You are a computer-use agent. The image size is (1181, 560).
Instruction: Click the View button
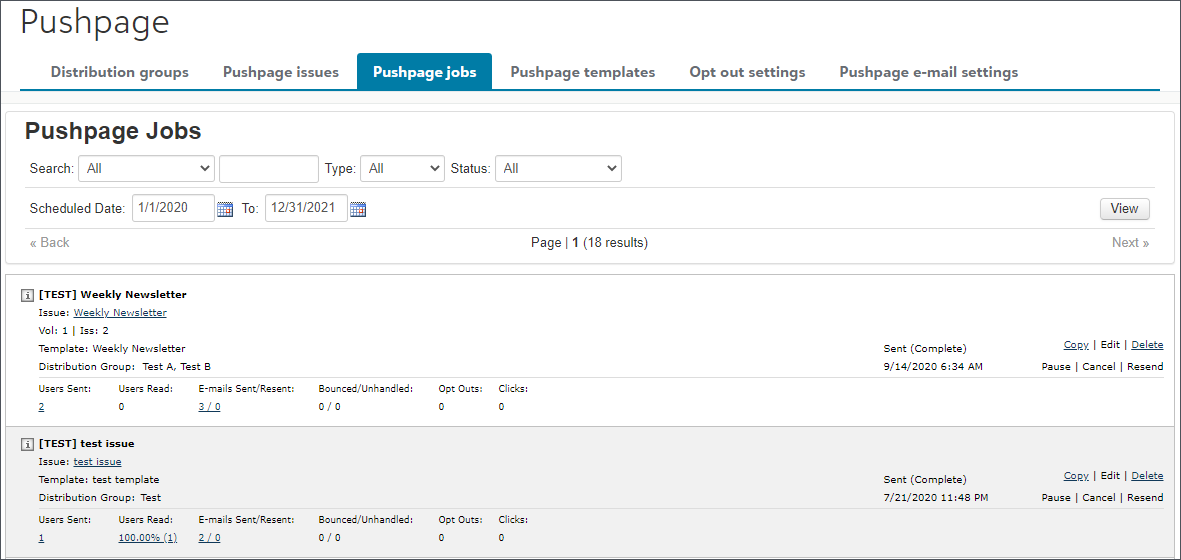coord(1125,208)
